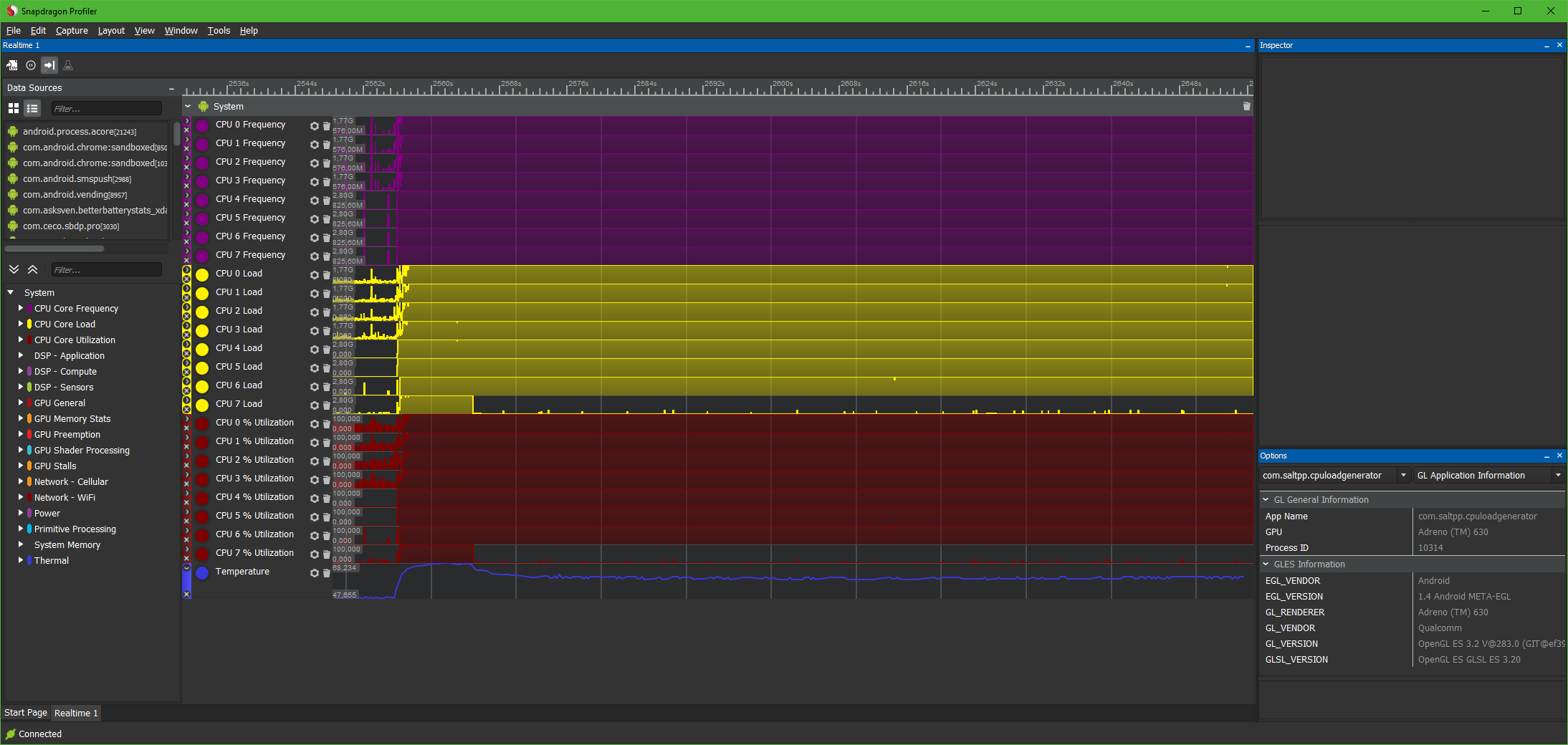Screen dimensions: 1568x745
Task: Change CPU 2 % Utilization color swatch
Action: 203,461
